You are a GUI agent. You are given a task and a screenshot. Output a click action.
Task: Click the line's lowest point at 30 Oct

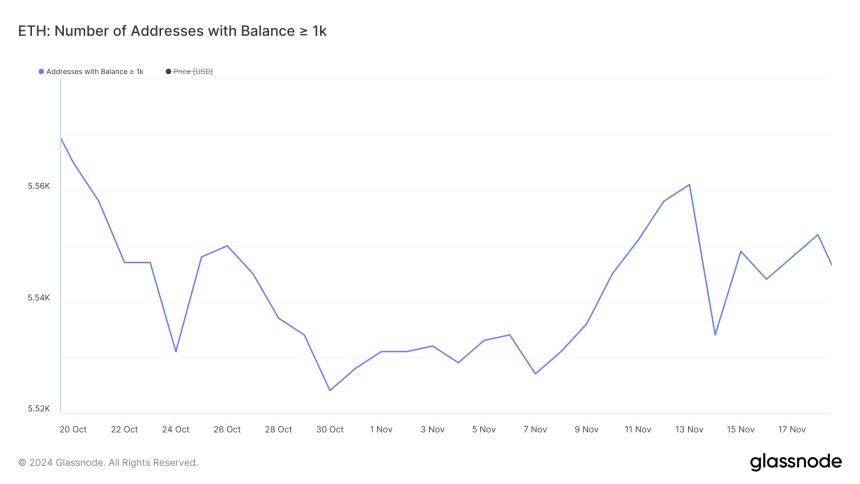point(330,390)
